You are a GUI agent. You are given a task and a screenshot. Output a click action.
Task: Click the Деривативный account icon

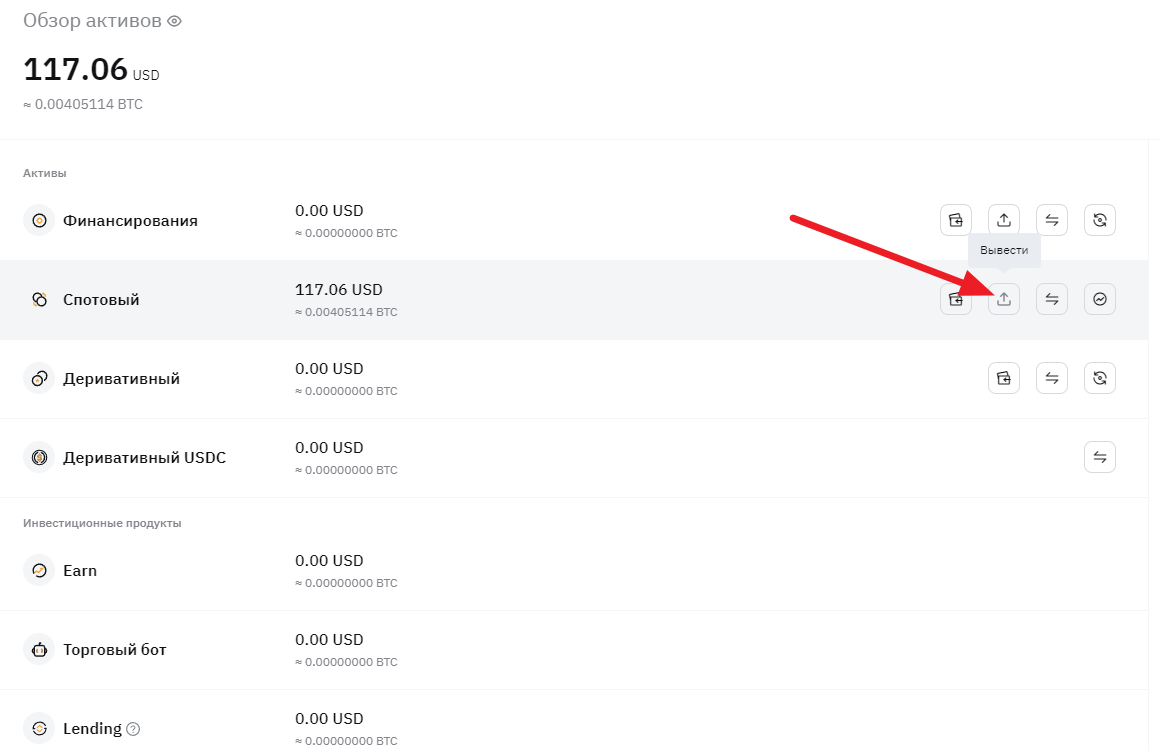click(x=39, y=379)
